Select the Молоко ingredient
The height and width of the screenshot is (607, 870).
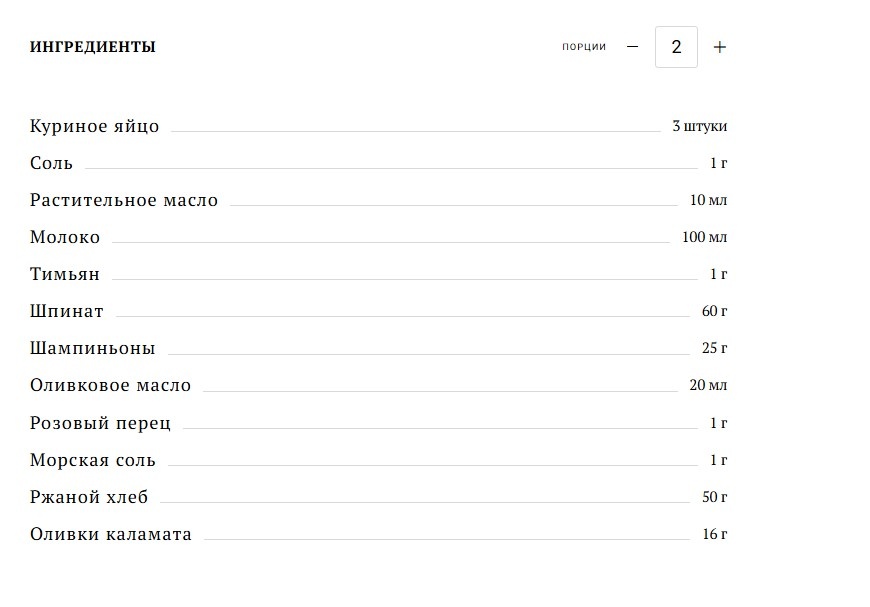pos(65,238)
